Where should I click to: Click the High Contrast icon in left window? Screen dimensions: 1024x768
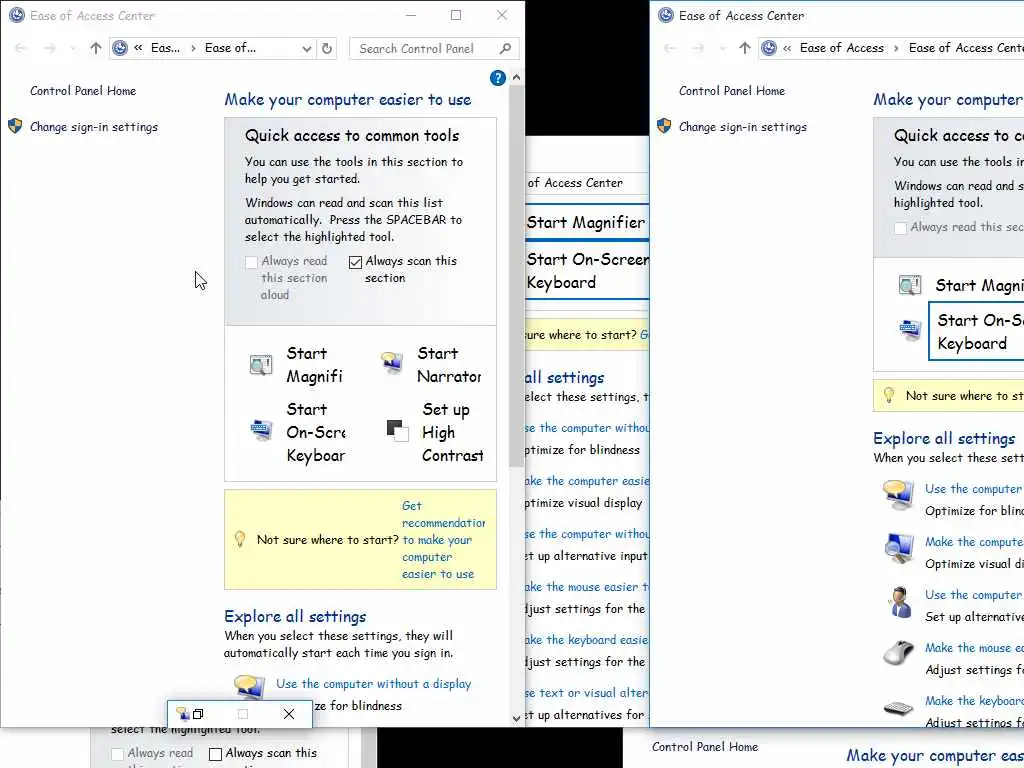click(397, 431)
